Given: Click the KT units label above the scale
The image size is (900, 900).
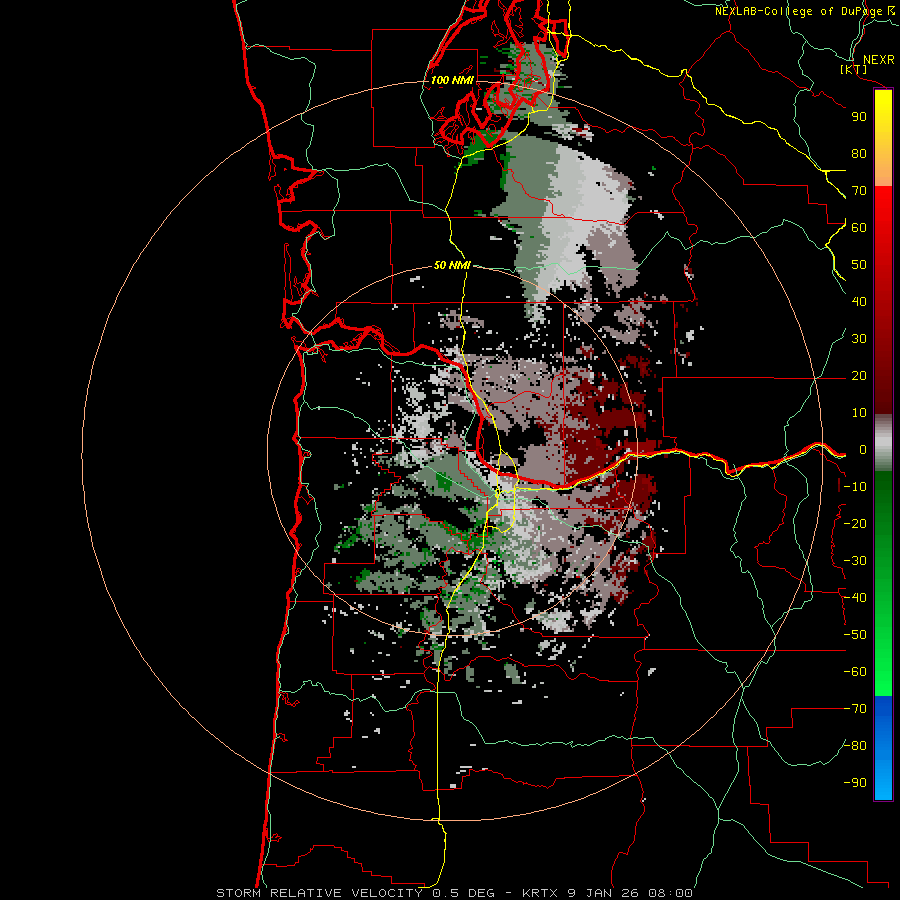Looking at the screenshot, I should [854, 69].
